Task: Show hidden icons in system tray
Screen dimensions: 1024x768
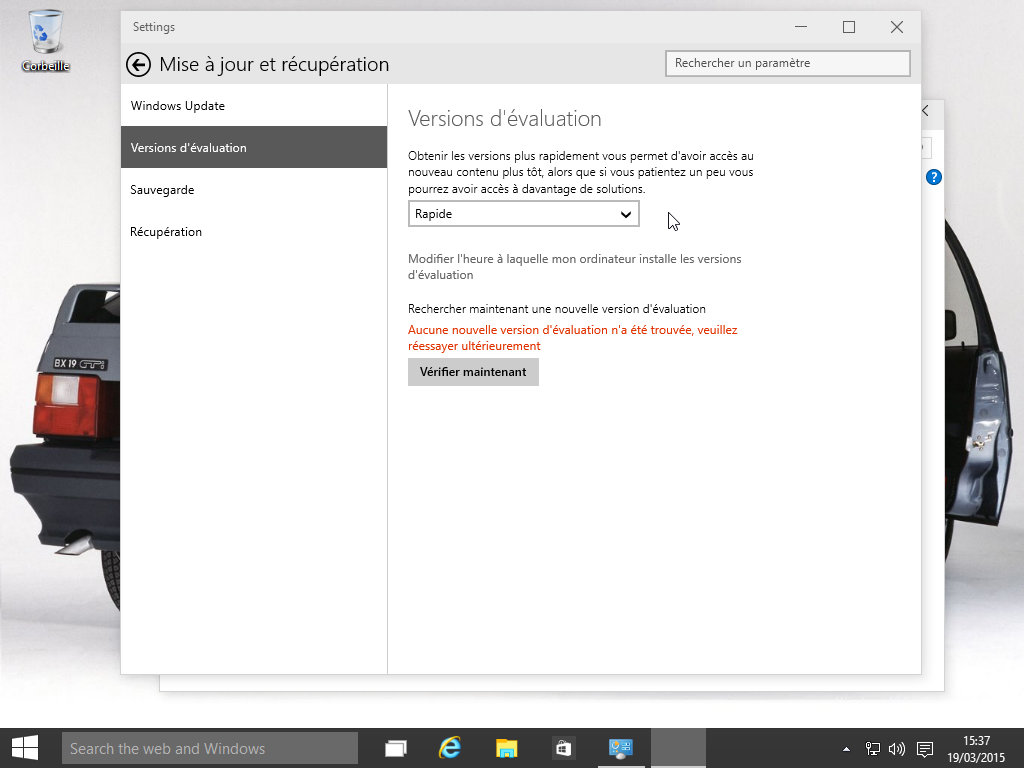Action: click(x=845, y=747)
